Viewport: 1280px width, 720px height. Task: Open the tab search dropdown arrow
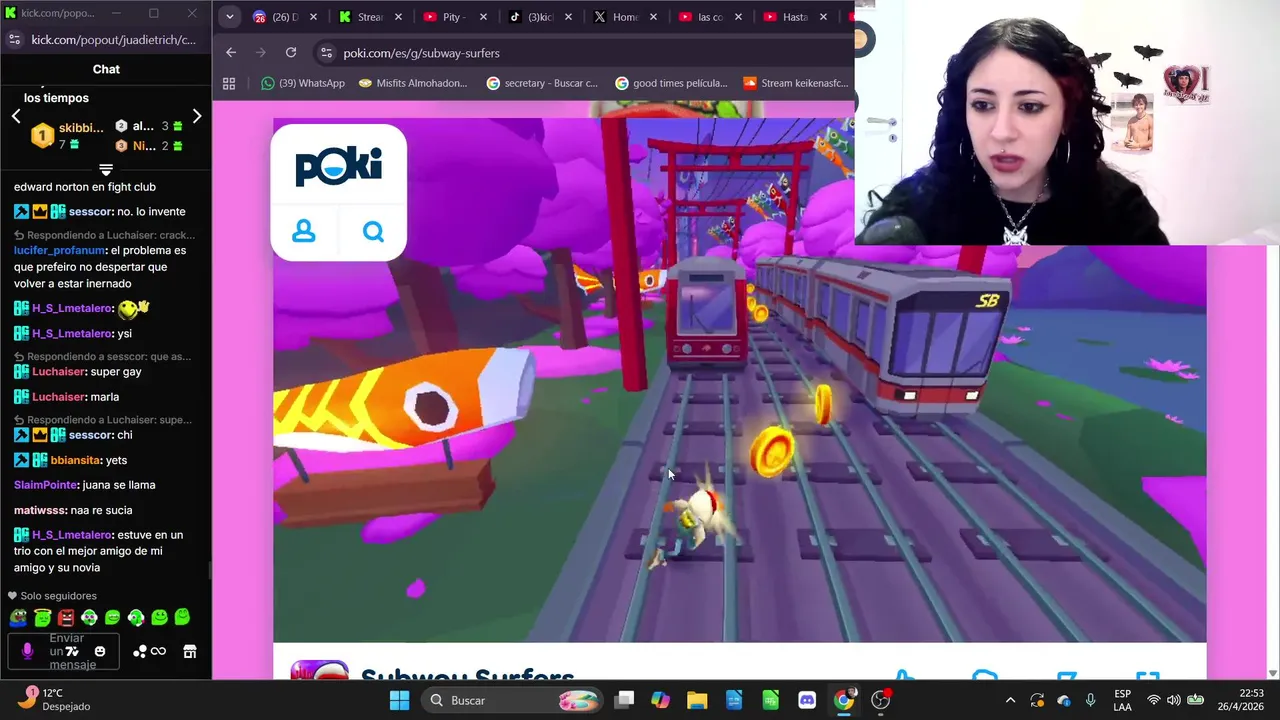click(229, 17)
